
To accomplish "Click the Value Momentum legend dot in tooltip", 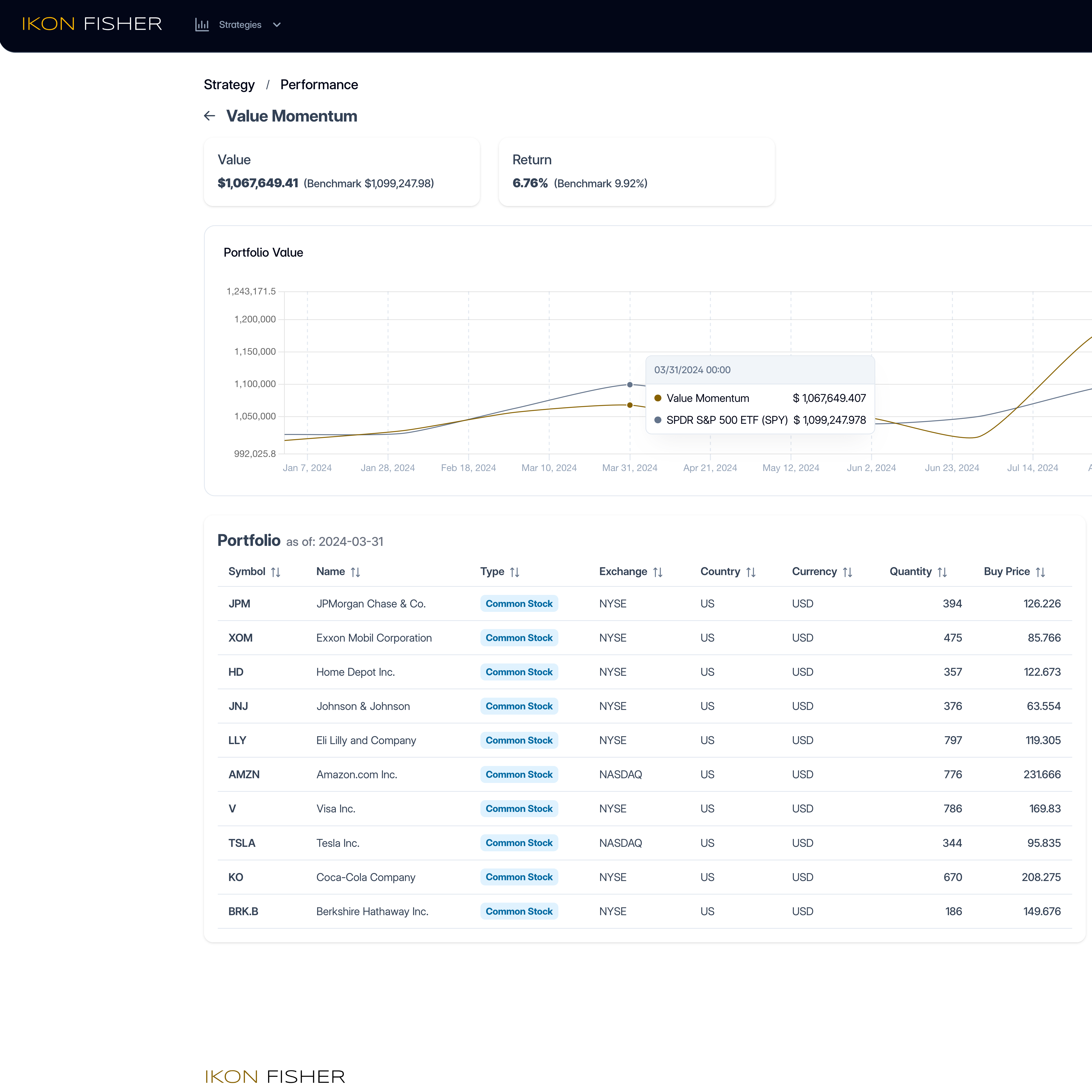I will pos(658,398).
